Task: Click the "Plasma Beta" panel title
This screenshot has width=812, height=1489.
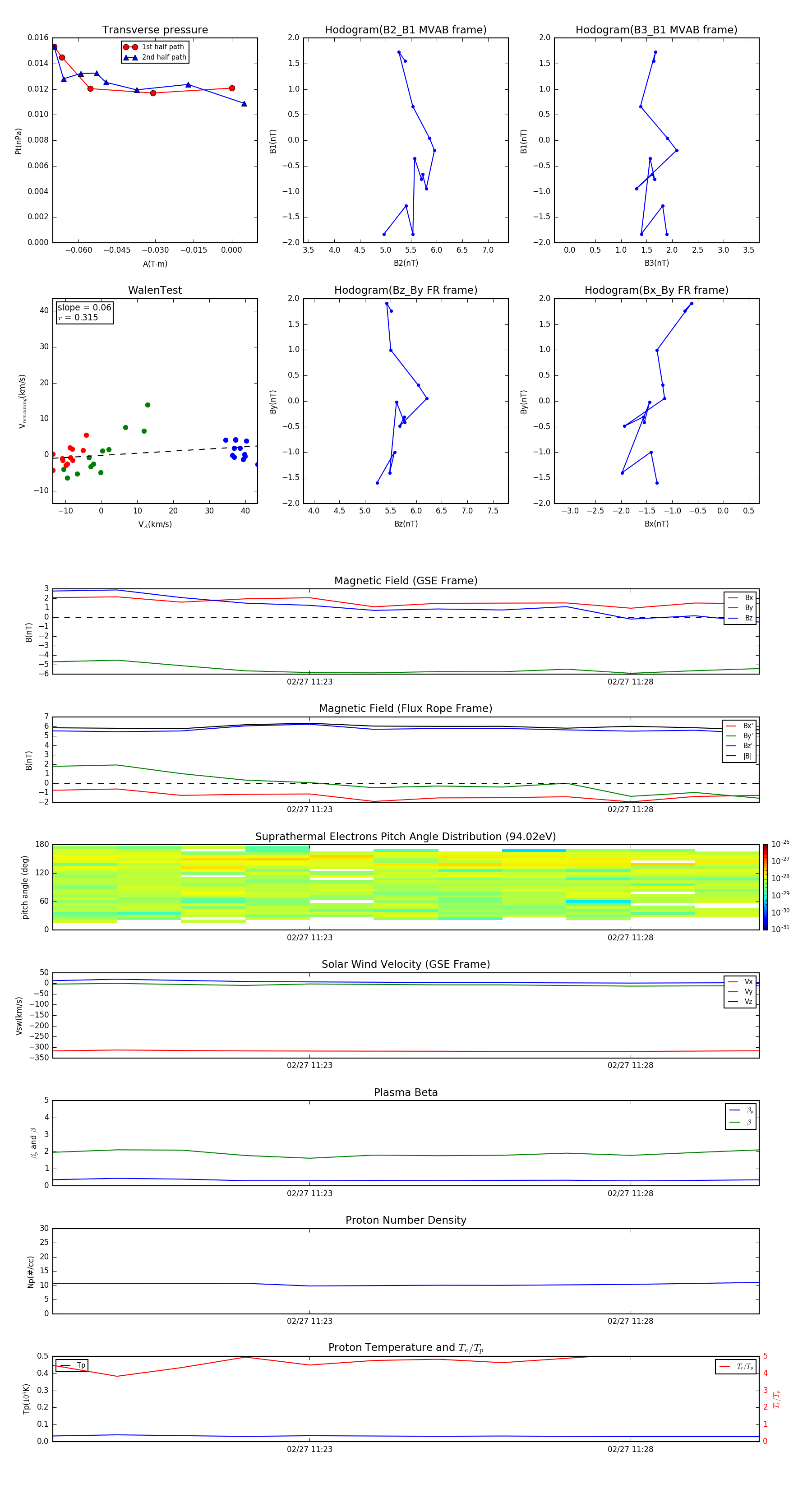Action: click(406, 1092)
